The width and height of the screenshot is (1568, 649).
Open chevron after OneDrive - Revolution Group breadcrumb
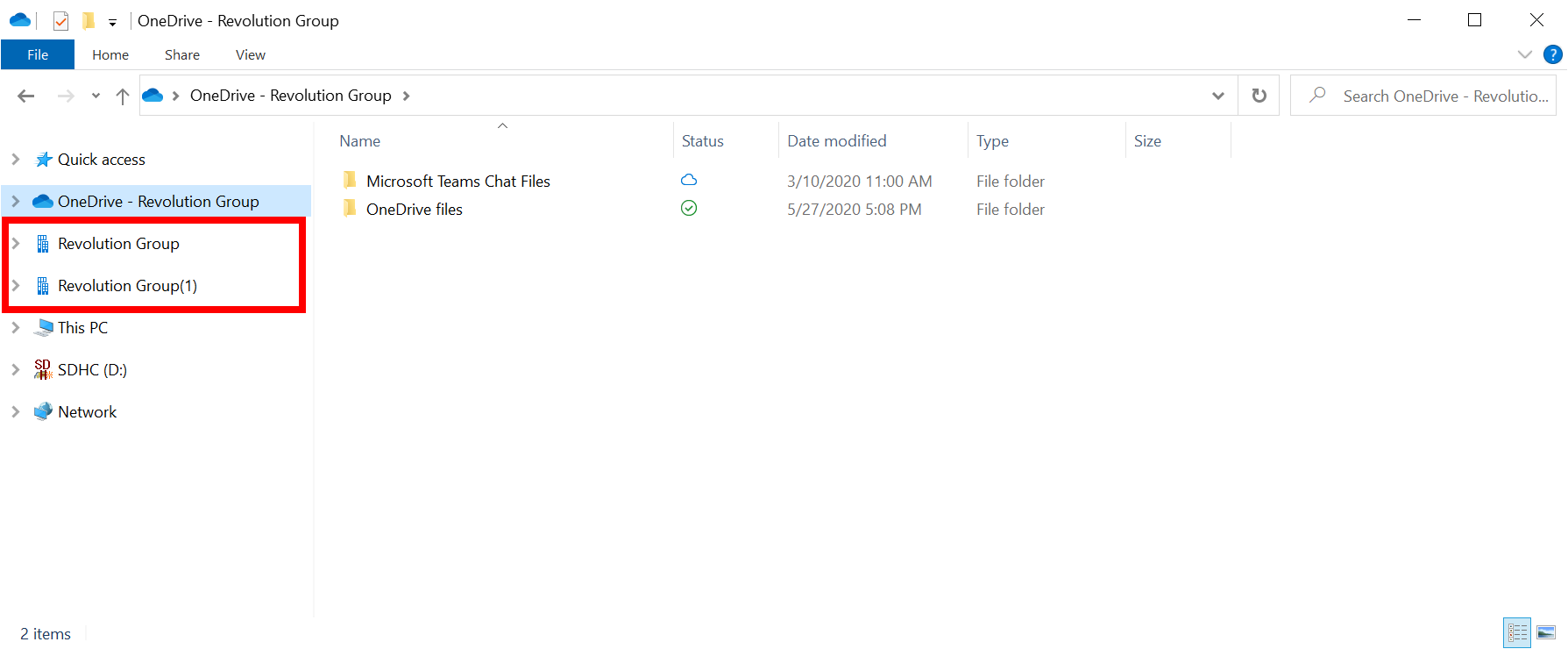click(x=407, y=96)
